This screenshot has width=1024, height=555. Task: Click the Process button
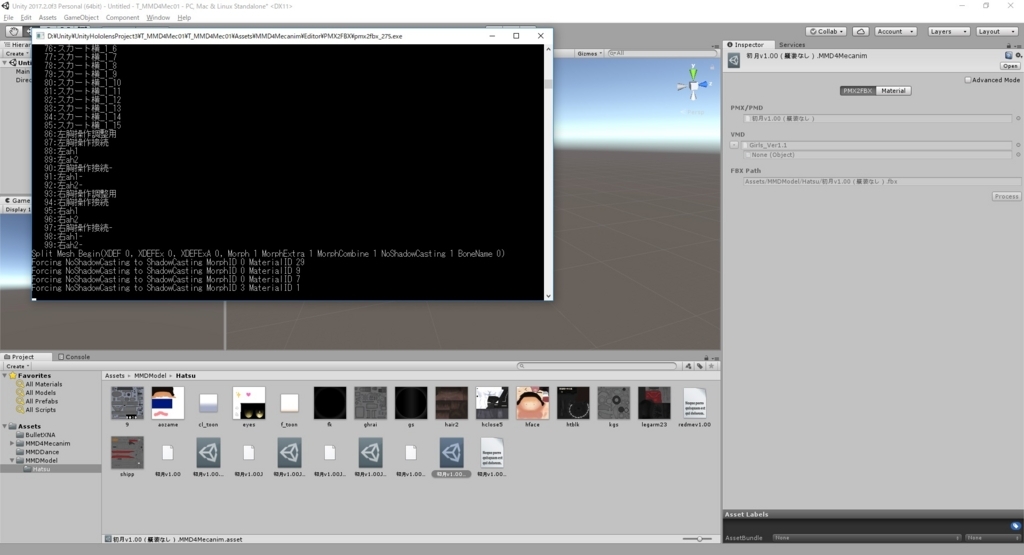click(1006, 197)
